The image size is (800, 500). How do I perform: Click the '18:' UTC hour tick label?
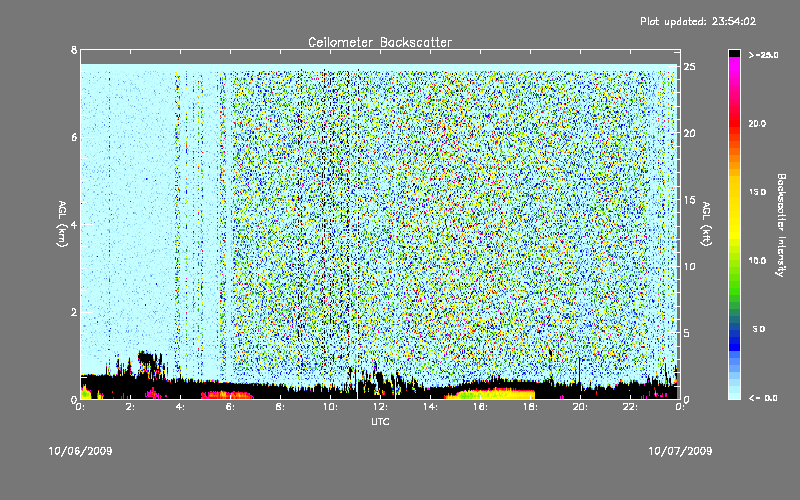530,407
